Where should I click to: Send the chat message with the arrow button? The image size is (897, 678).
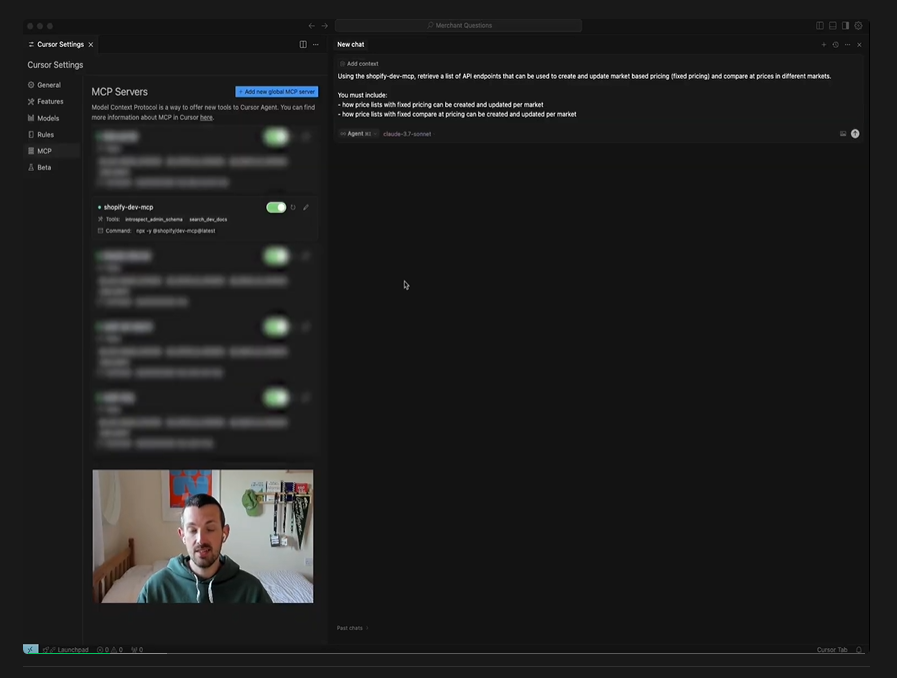click(855, 133)
